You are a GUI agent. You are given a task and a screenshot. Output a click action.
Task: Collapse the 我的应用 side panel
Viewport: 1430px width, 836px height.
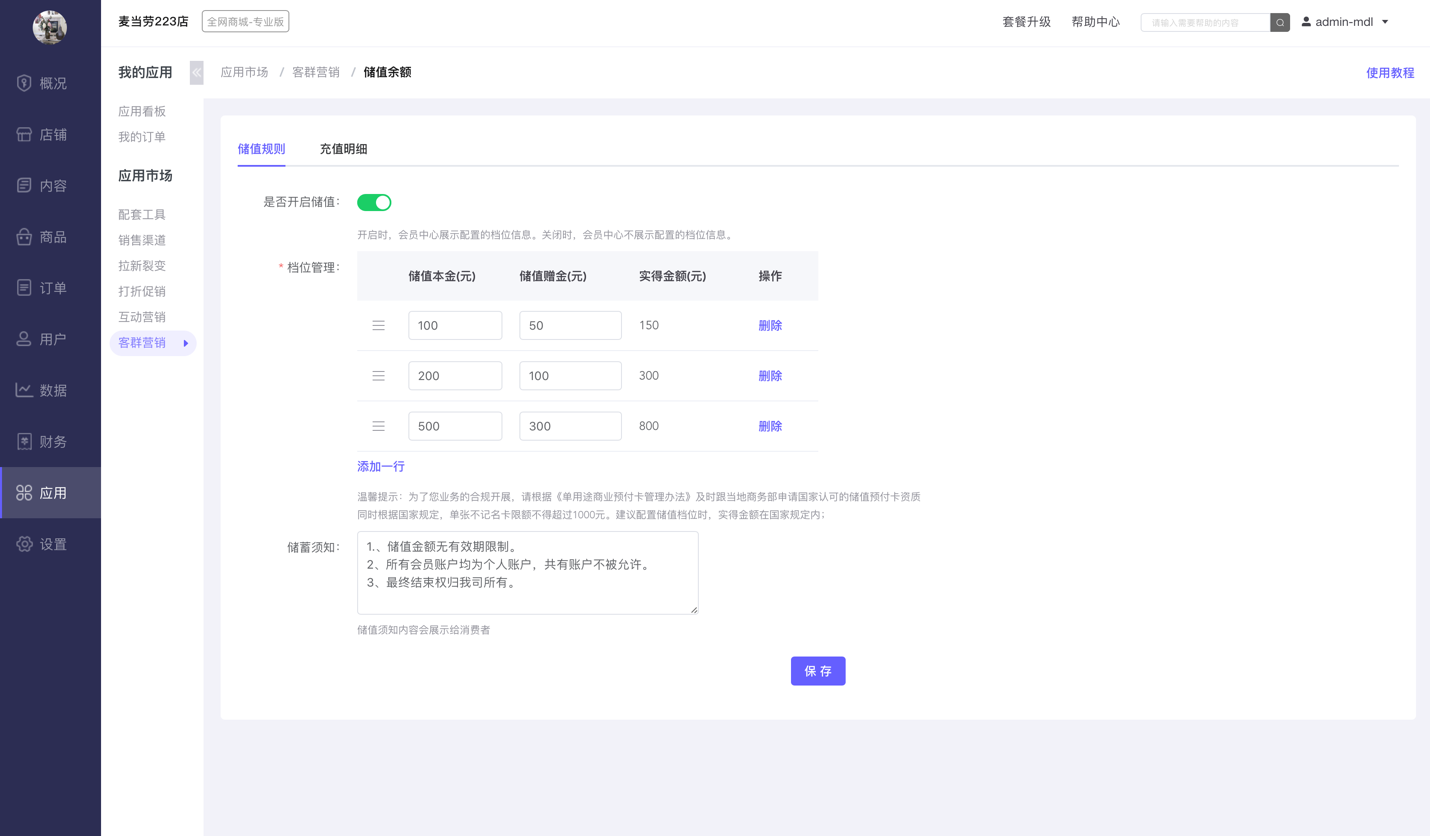197,72
